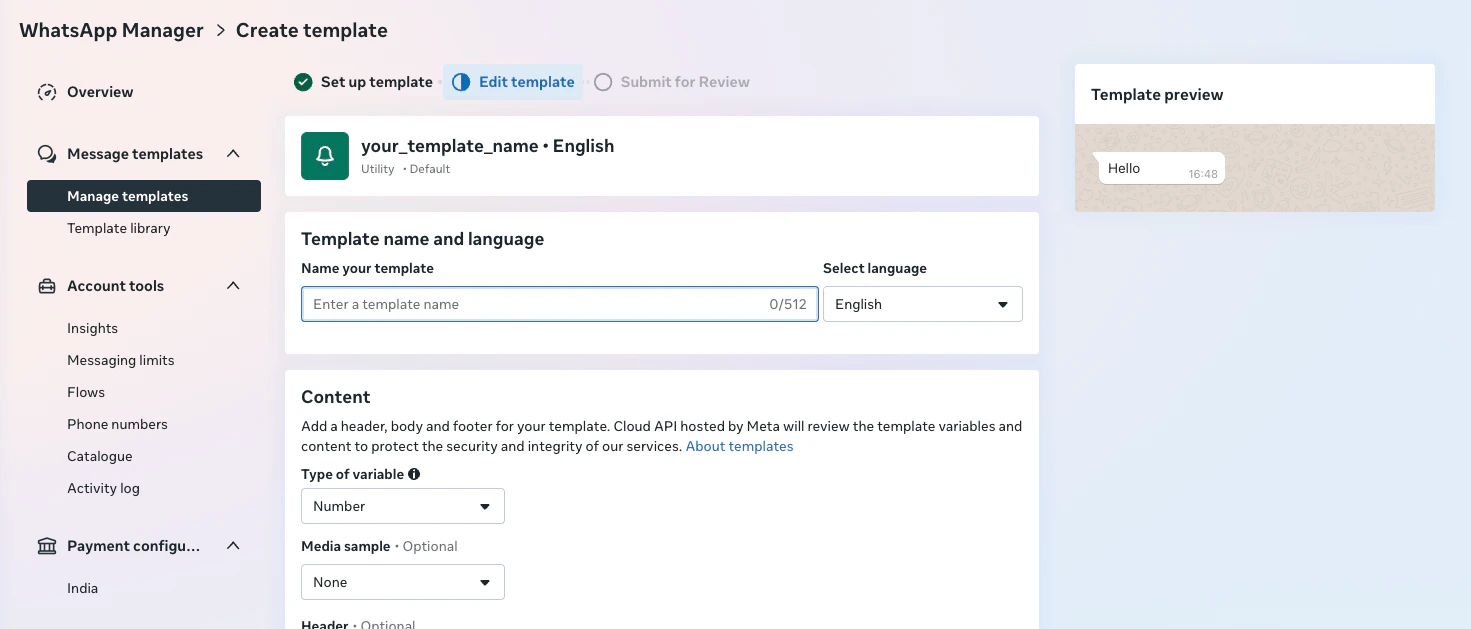Open the Media sample None dropdown

pyautogui.click(x=402, y=582)
